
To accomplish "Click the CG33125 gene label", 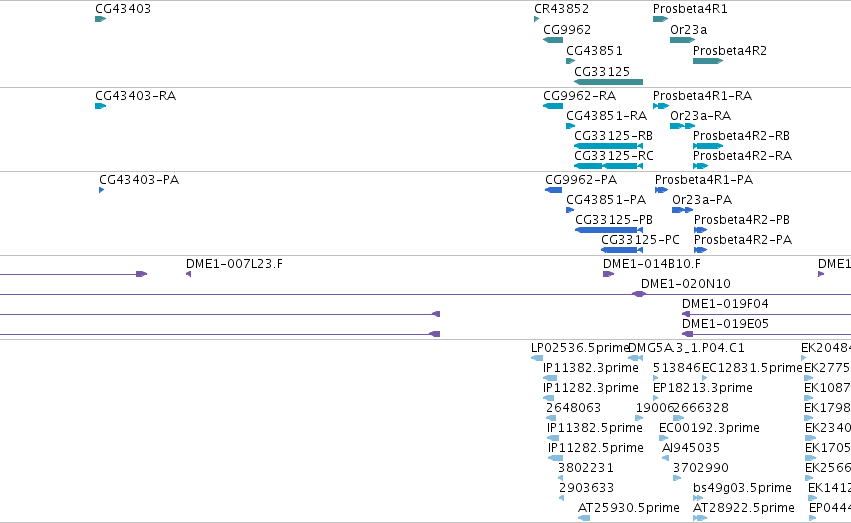I will (602, 72).
